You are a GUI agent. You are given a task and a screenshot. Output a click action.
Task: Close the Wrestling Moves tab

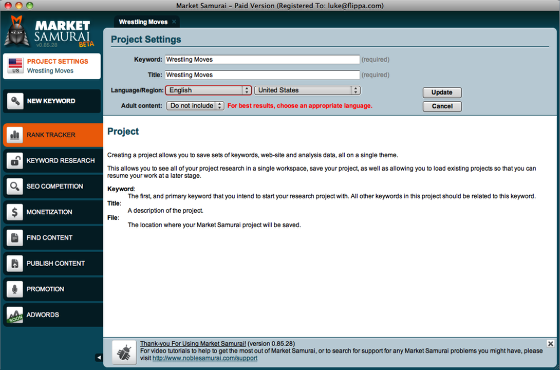(x=174, y=22)
